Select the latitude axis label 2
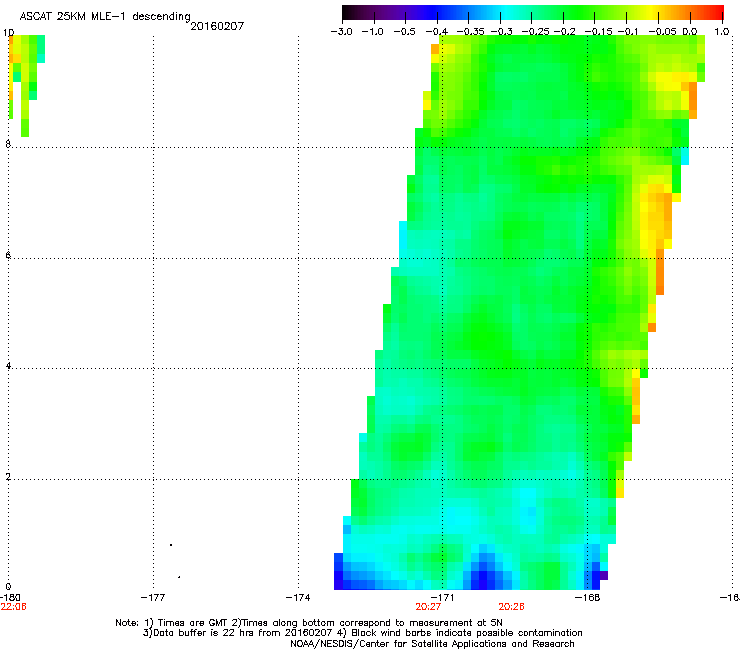Screen dimensions: 740x650 click(8, 477)
